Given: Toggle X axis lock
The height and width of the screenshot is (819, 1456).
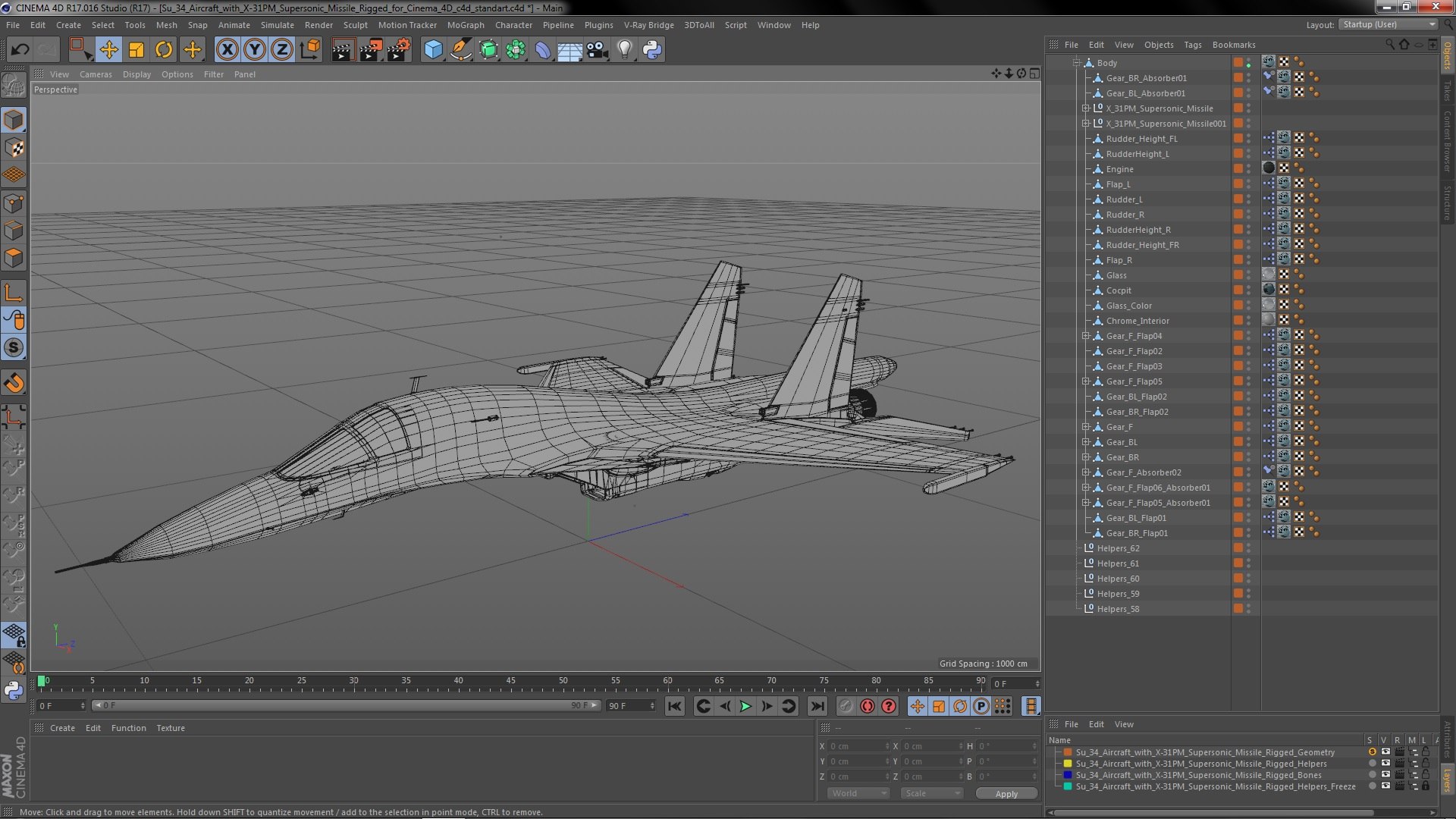Looking at the screenshot, I should tap(227, 50).
